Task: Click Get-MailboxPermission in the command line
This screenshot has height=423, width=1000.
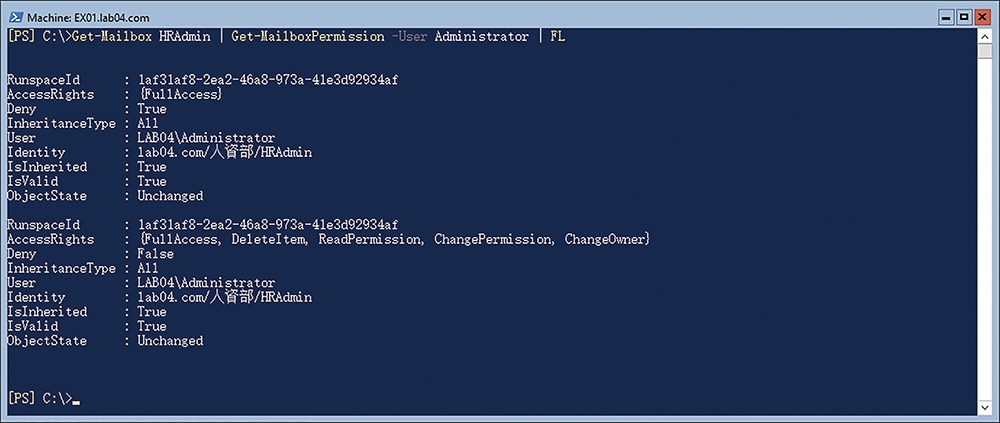Action: pos(308,37)
